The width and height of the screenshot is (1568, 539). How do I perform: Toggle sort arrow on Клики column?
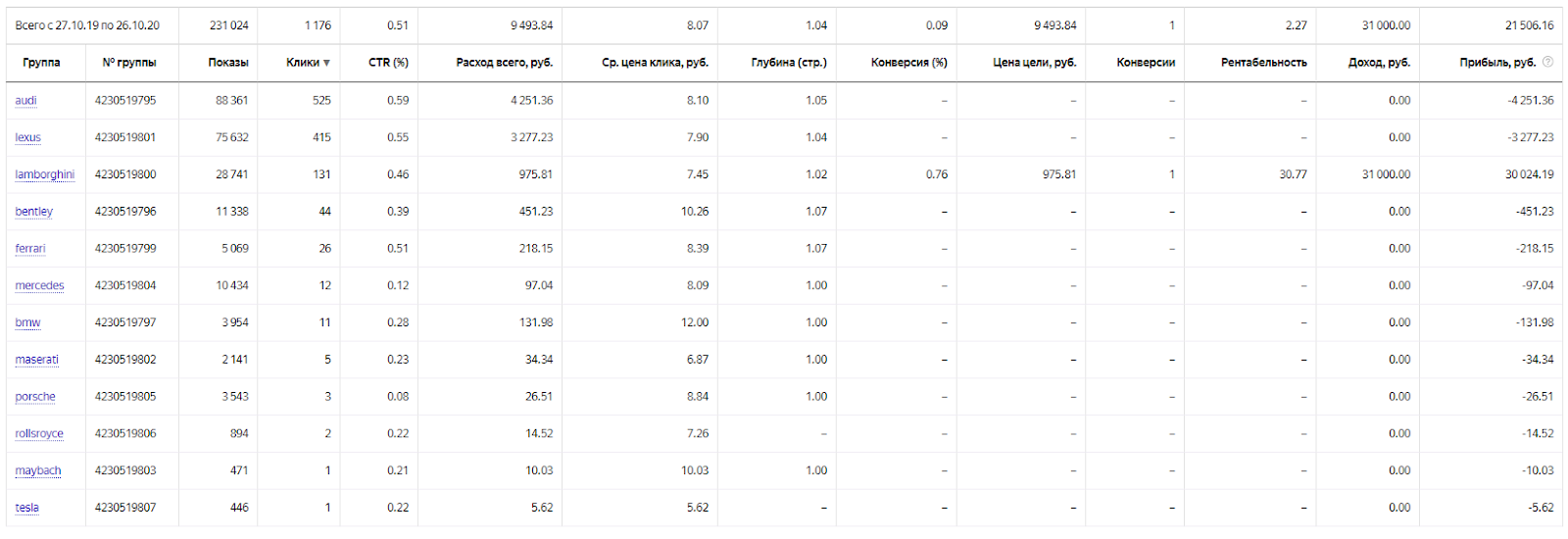pyautogui.click(x=326, y=63)
